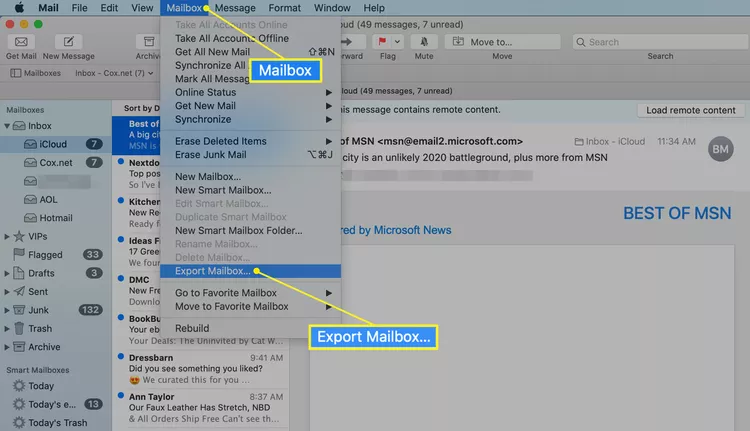Open the Flag dropdown arrow
This screenshot has width=750, height=431.
pos(397,42)
